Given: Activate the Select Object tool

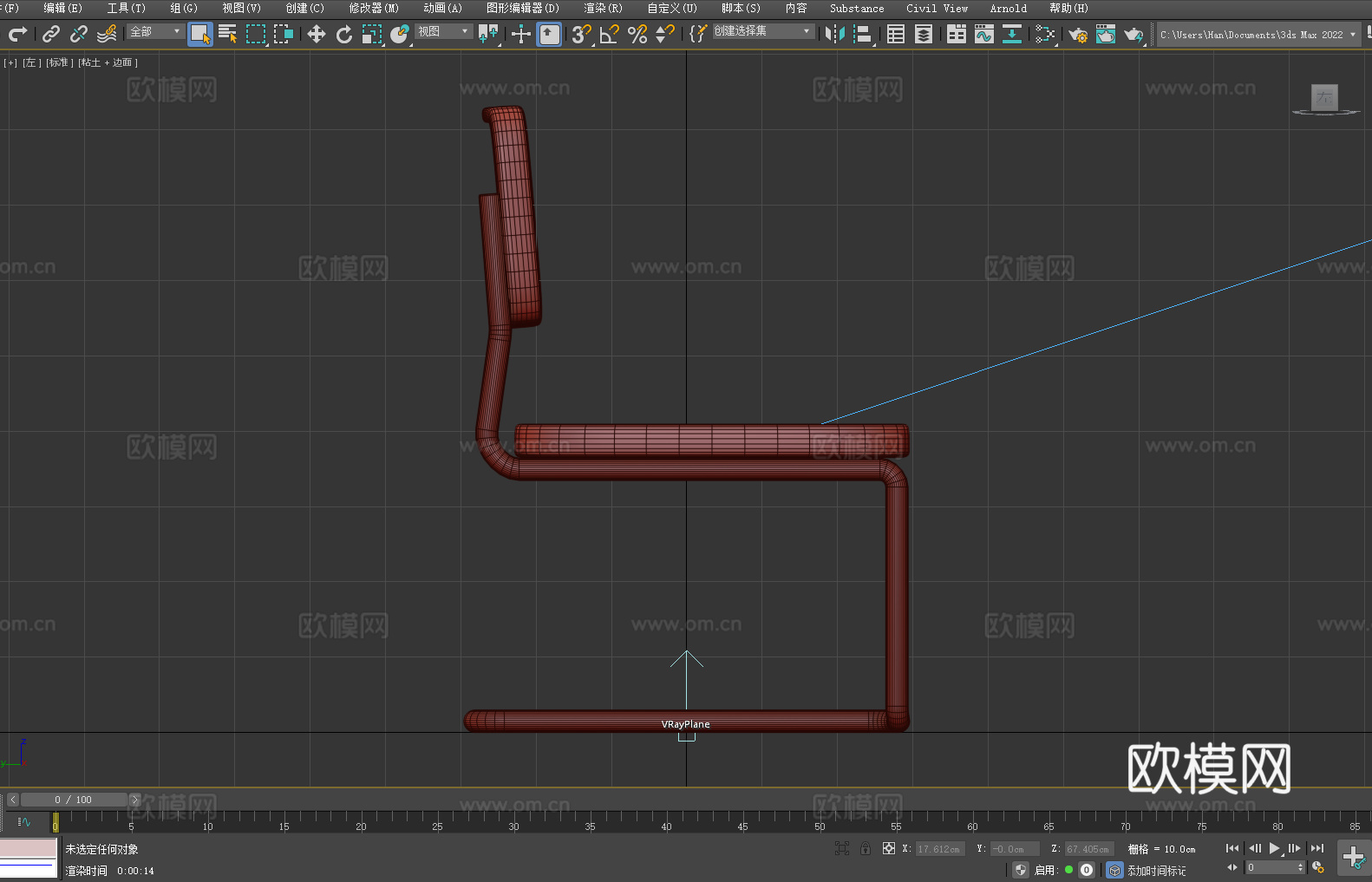Looking at the screenshot, I should click(x=200, y=34).
